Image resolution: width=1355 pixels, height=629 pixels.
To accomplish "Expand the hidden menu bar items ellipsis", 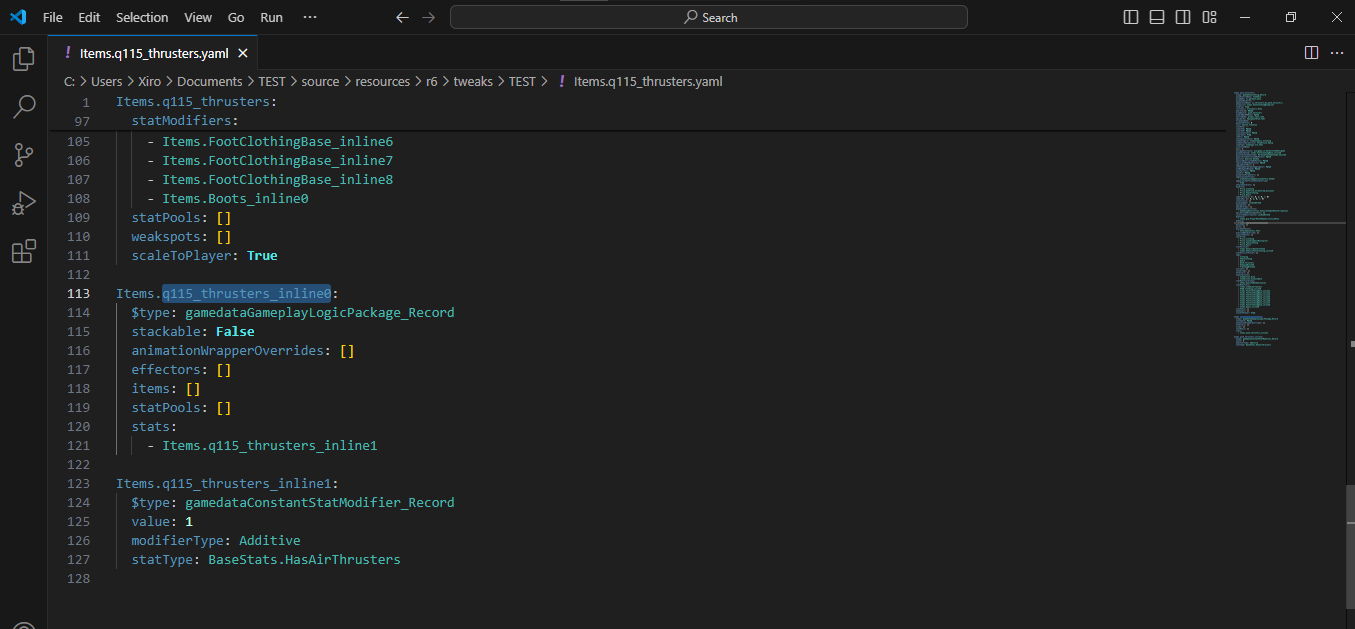I will tap(310, 17).
